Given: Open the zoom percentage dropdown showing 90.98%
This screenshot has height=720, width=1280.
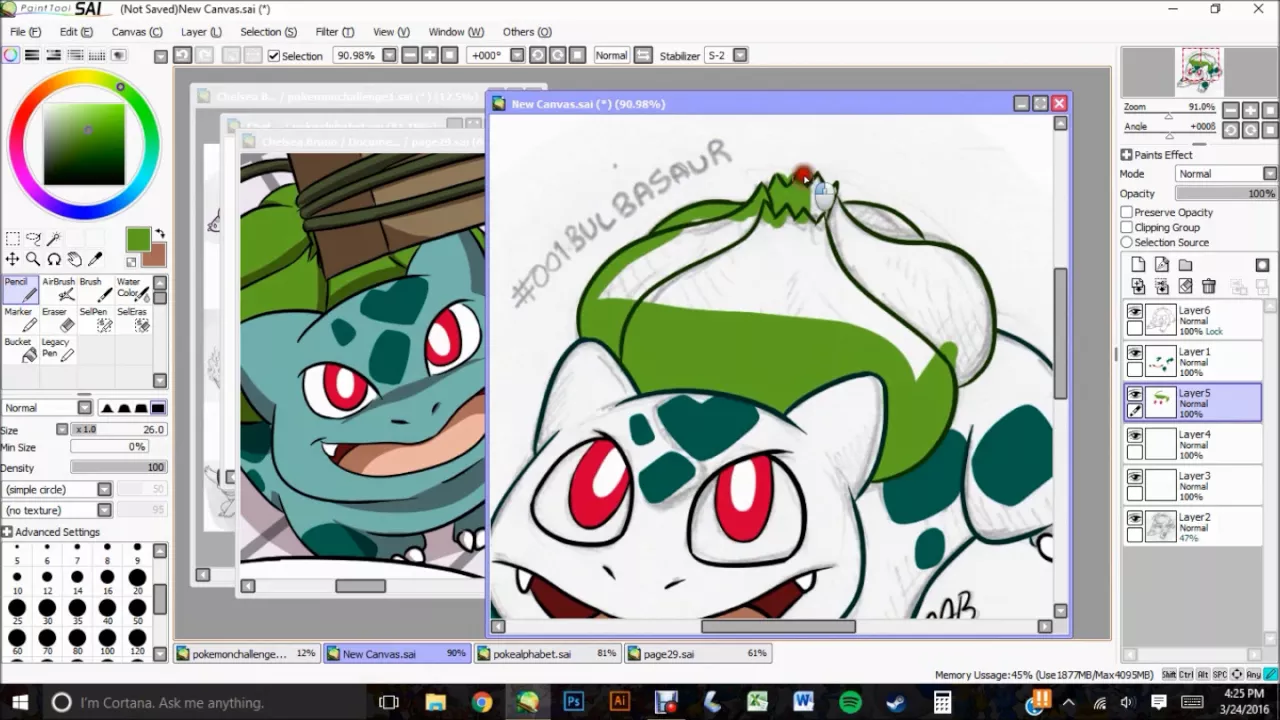Looking at the screenshot, I should [x=389, y=56].
